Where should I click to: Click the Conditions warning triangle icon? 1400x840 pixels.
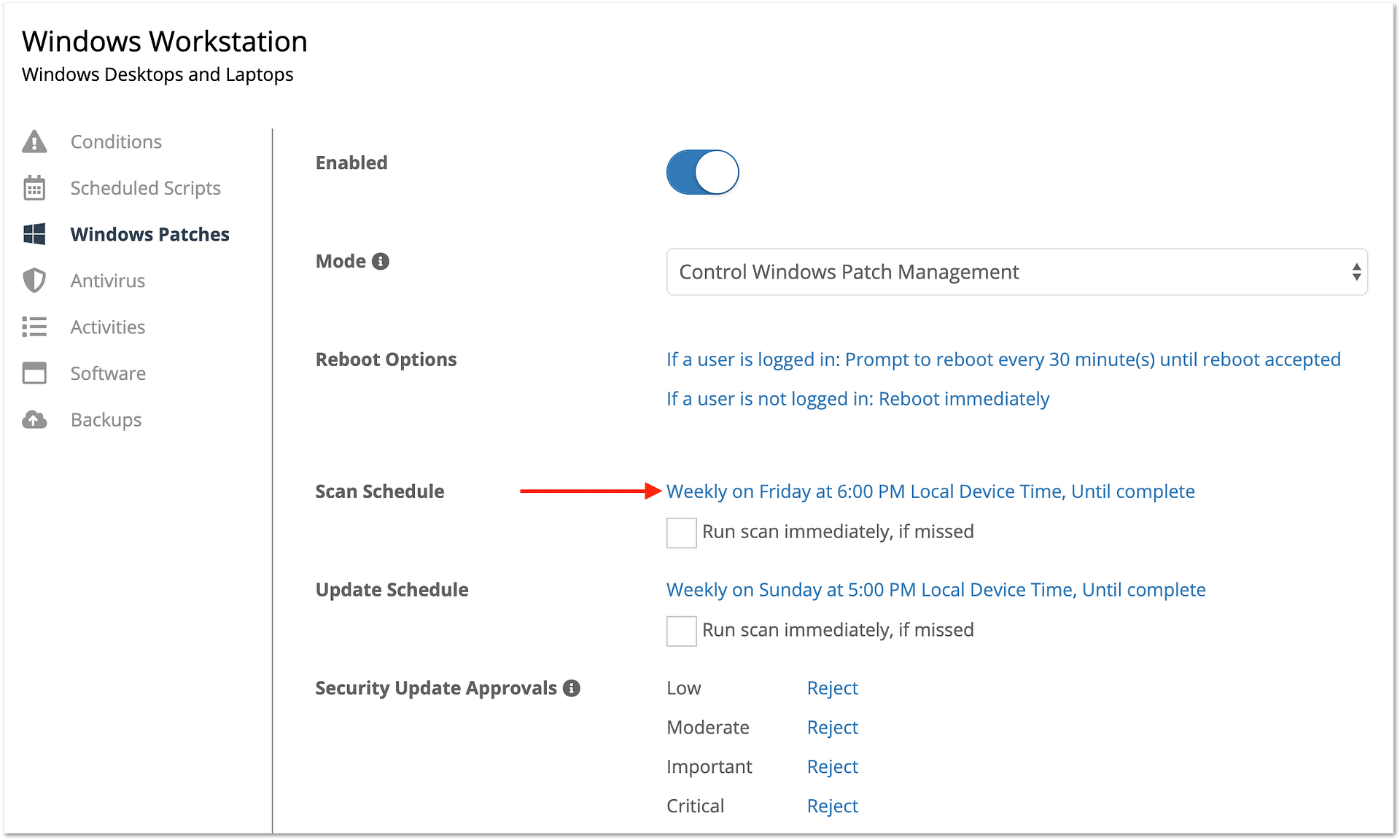34,141
